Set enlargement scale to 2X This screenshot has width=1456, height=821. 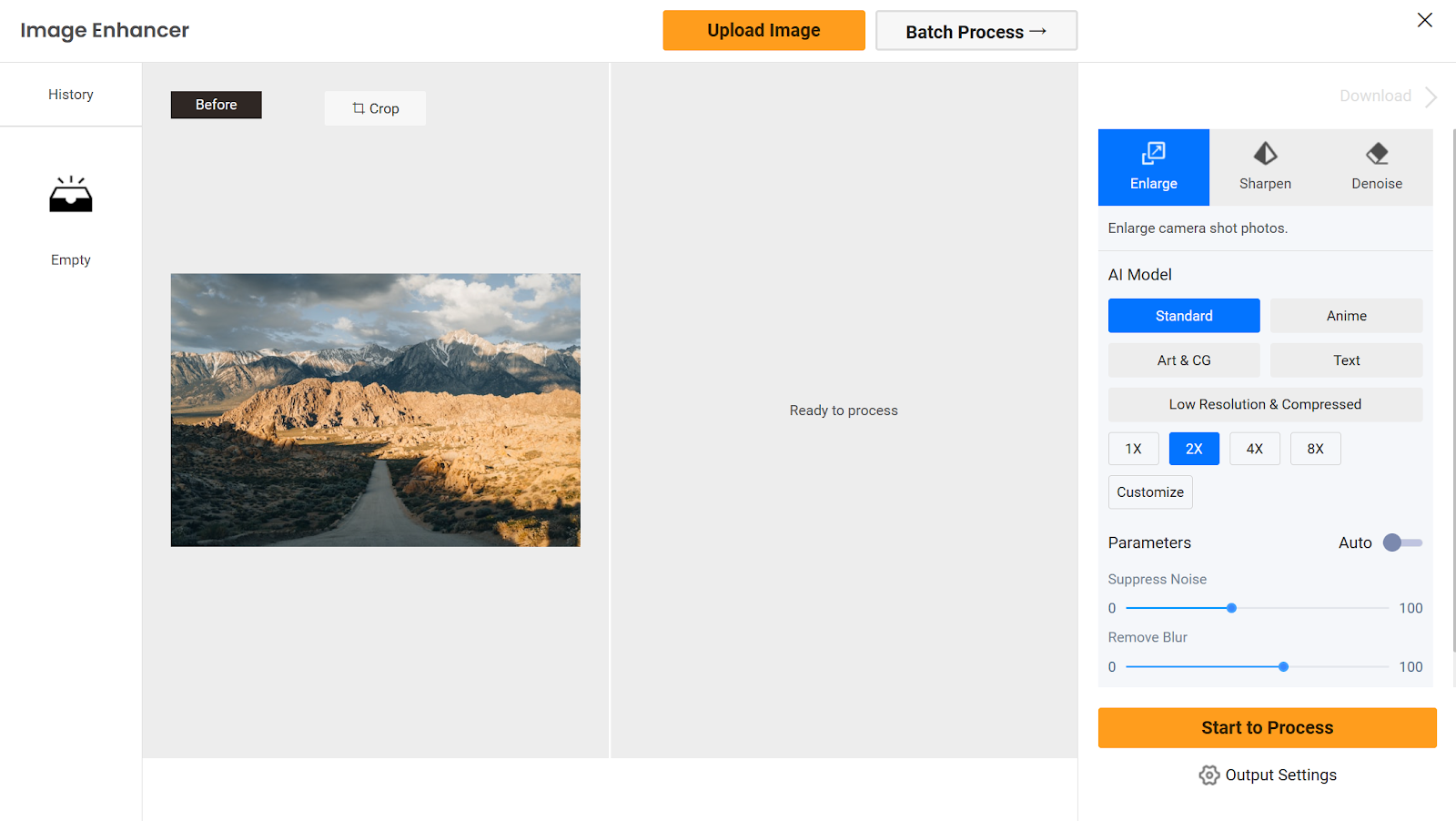[1194, 449]
